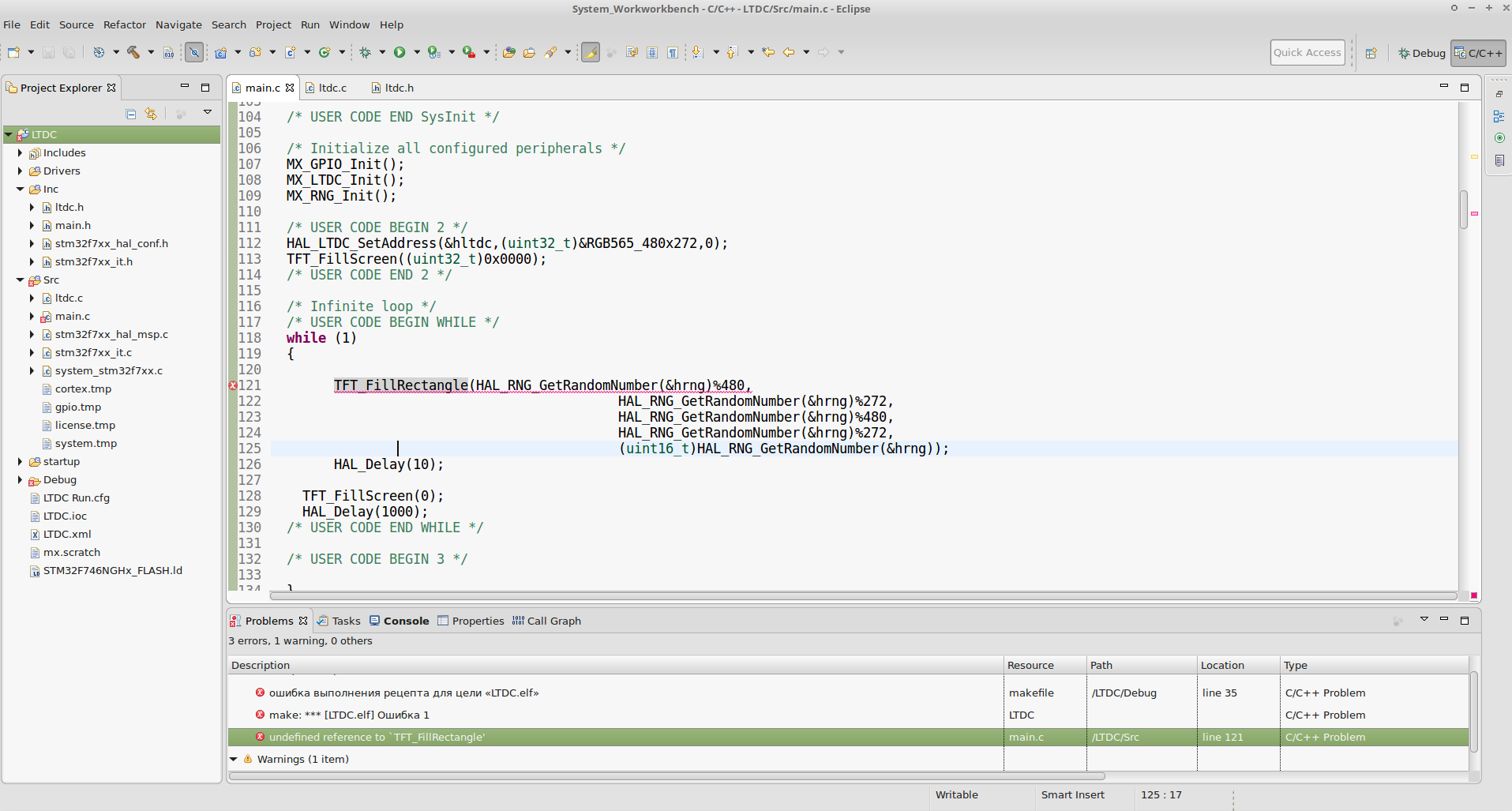Click Back navigation arrow in toolbar

point(788,52)
